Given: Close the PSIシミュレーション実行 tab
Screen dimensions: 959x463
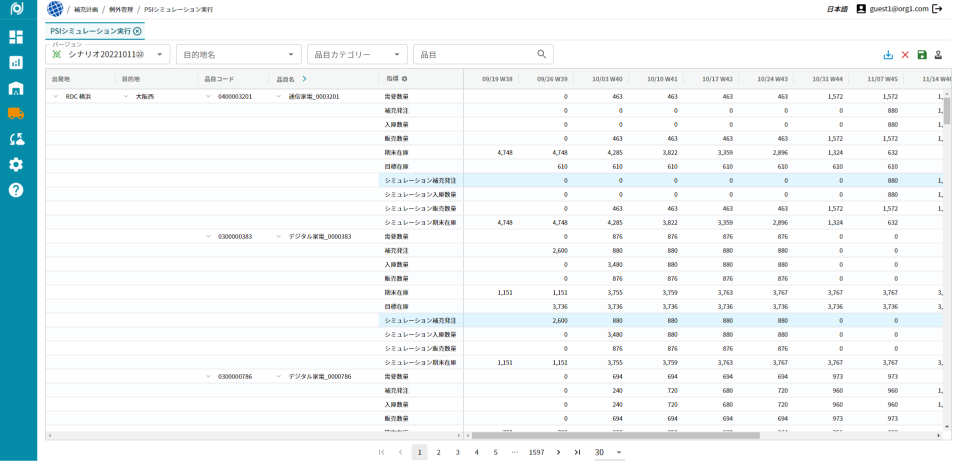Looking at the screenshot, I should tap(137, 32).
